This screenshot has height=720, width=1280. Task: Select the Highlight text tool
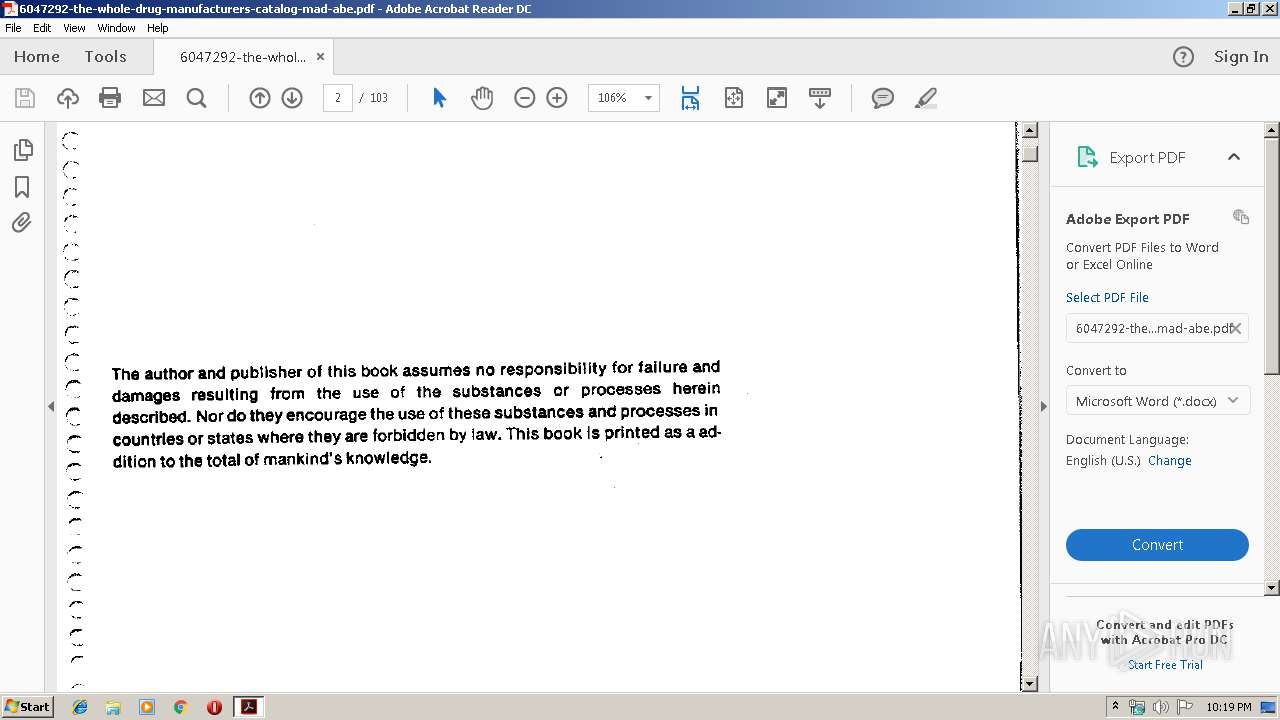[x=926, y=98]
